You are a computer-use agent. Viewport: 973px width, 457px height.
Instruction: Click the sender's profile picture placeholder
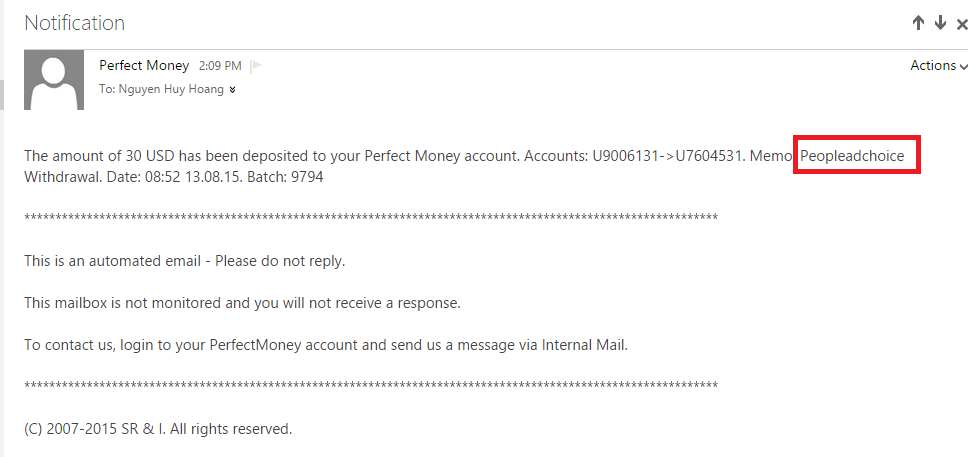click(x=53, y=80)
